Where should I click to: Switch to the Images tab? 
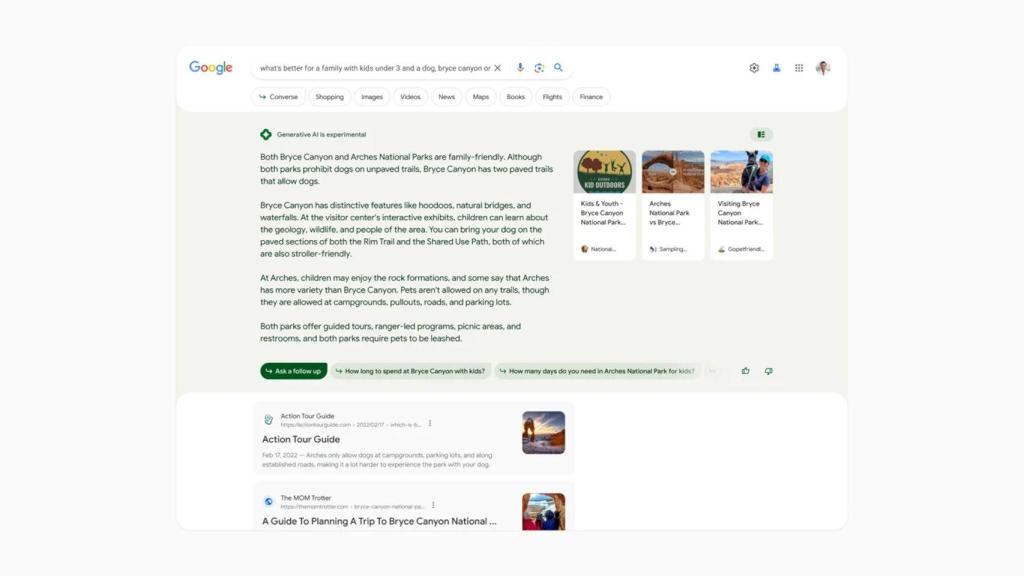371,97
